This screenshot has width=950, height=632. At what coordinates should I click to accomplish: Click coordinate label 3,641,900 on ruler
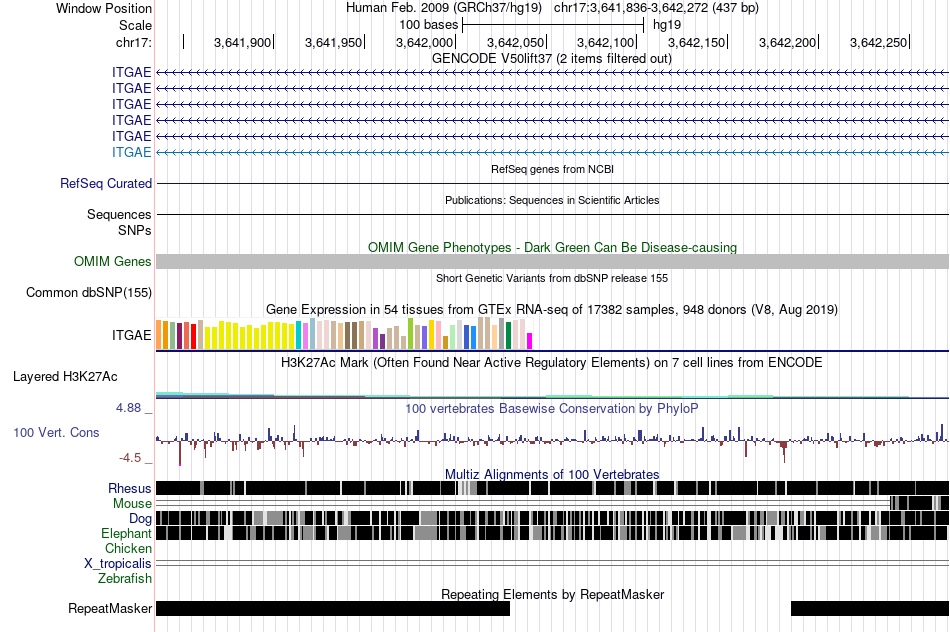click(242, 42)
